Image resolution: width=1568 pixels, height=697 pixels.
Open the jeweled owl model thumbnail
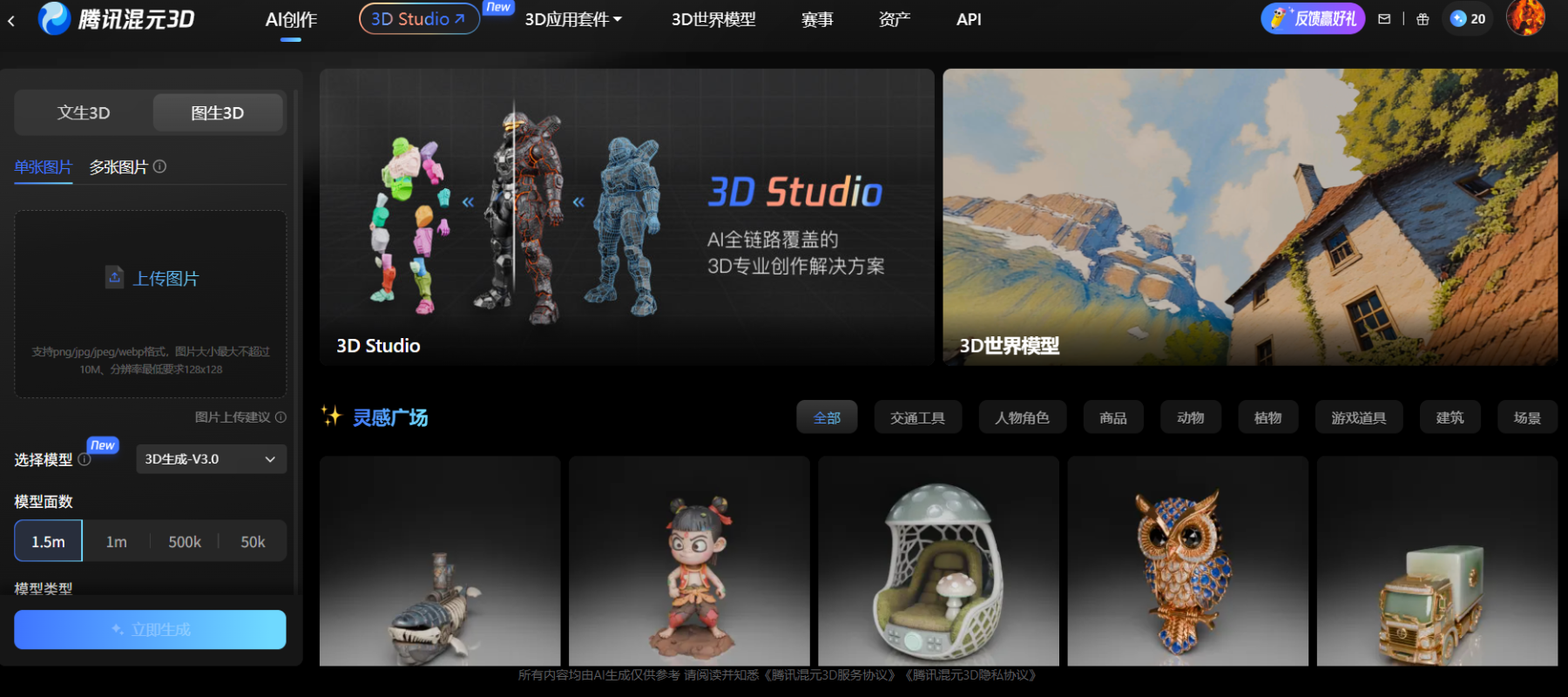pos(1188,561)
